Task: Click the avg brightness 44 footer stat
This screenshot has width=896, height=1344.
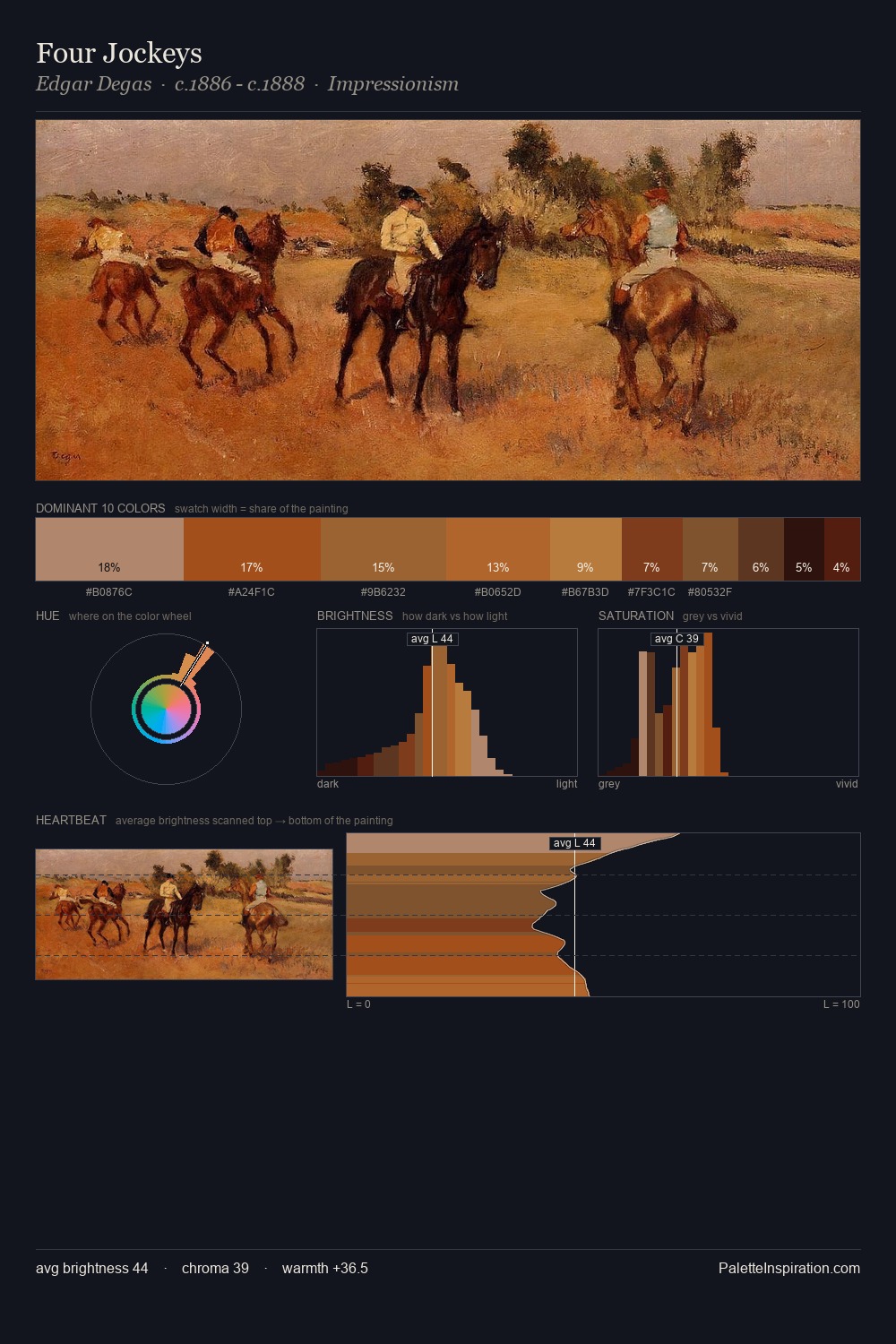Action: coord(92,1268)
